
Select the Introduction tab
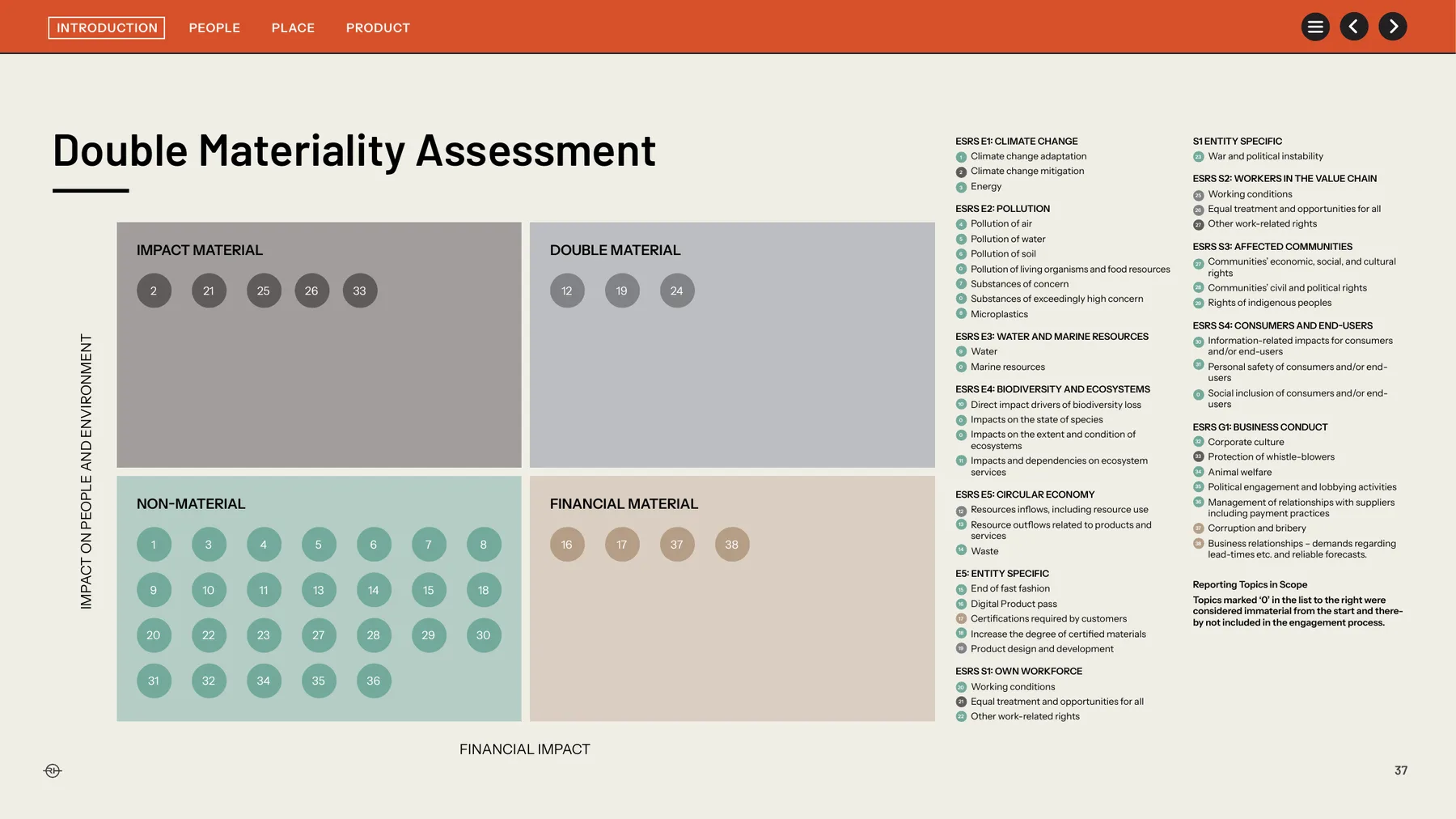[x=107, y=28]
